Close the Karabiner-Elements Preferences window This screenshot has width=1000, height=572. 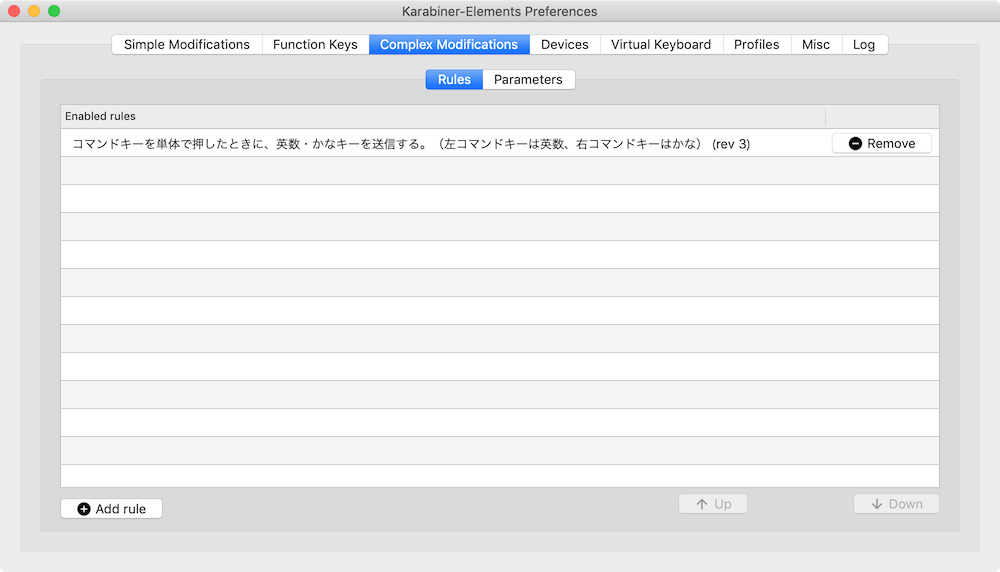pos(14,11)
